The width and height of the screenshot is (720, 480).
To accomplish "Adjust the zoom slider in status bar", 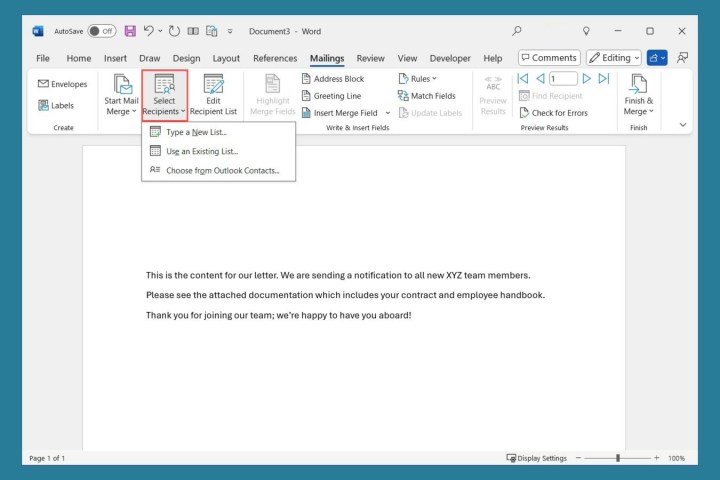I will click(x=618, y=458).
